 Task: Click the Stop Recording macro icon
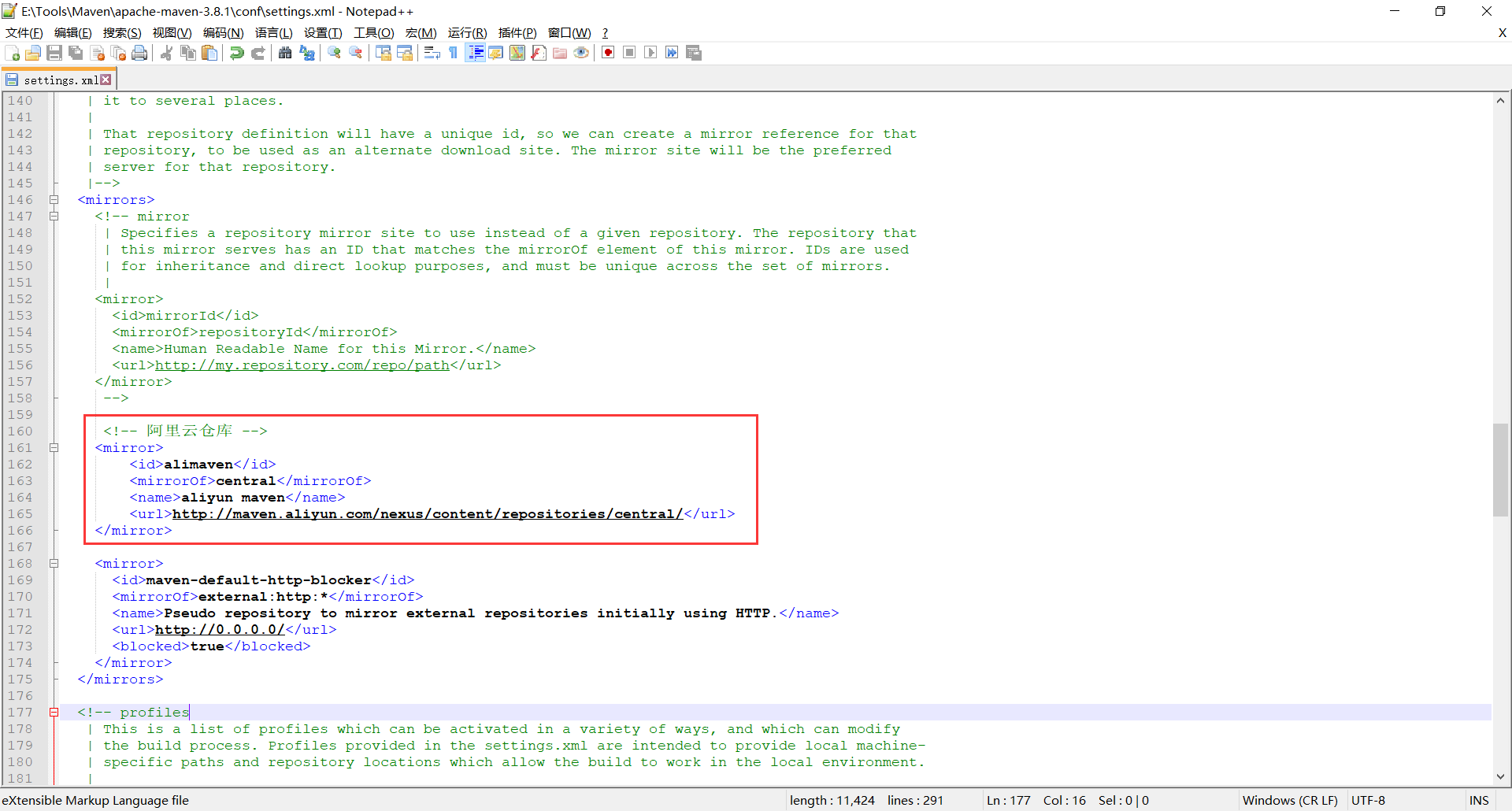(x=629, y=53)
